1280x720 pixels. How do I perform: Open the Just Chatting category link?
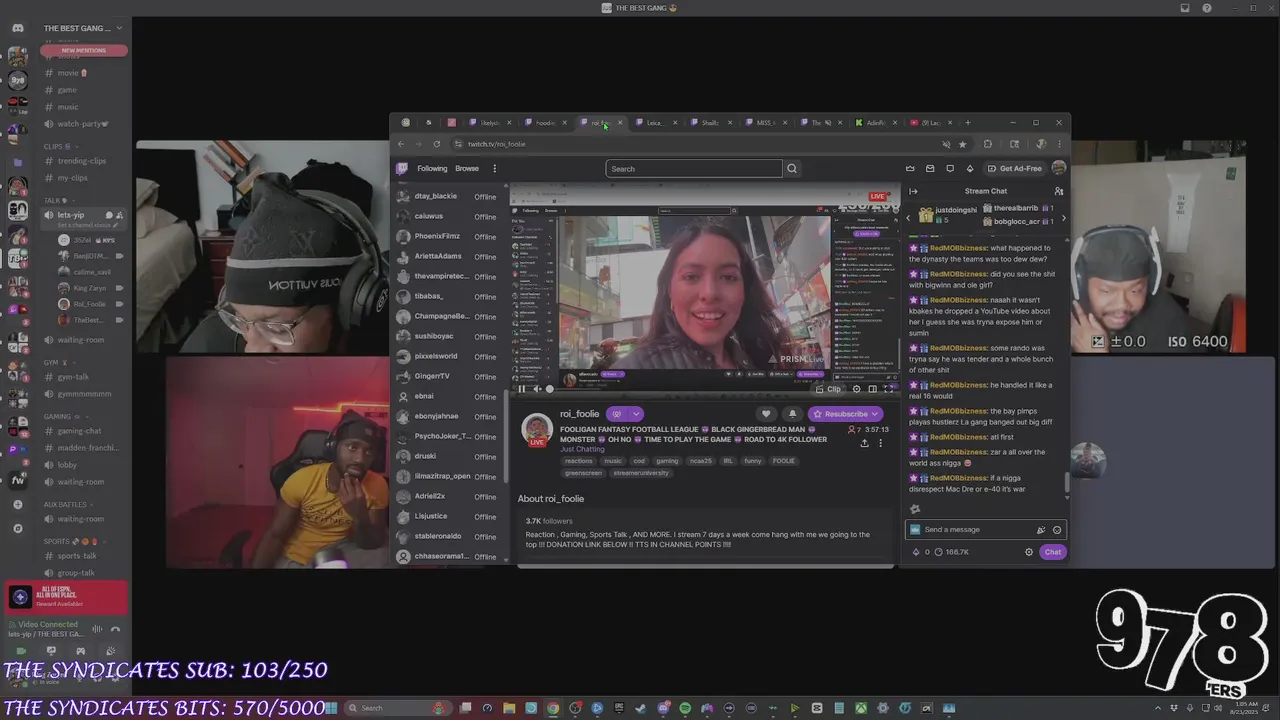(581, 449)
